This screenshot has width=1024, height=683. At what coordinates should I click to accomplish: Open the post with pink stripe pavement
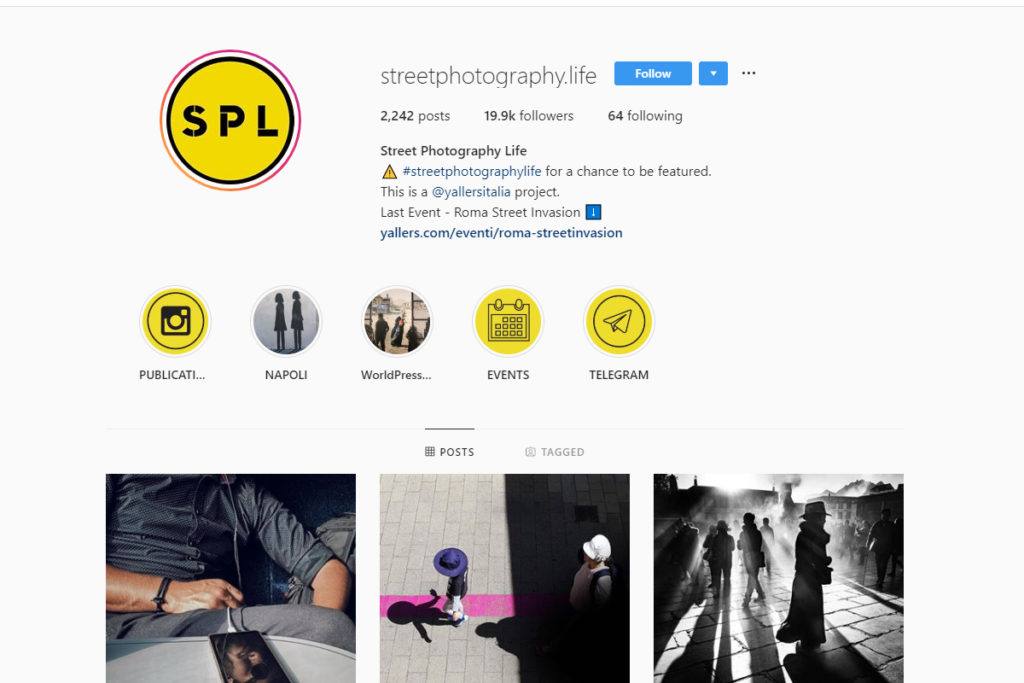[505, 579]
